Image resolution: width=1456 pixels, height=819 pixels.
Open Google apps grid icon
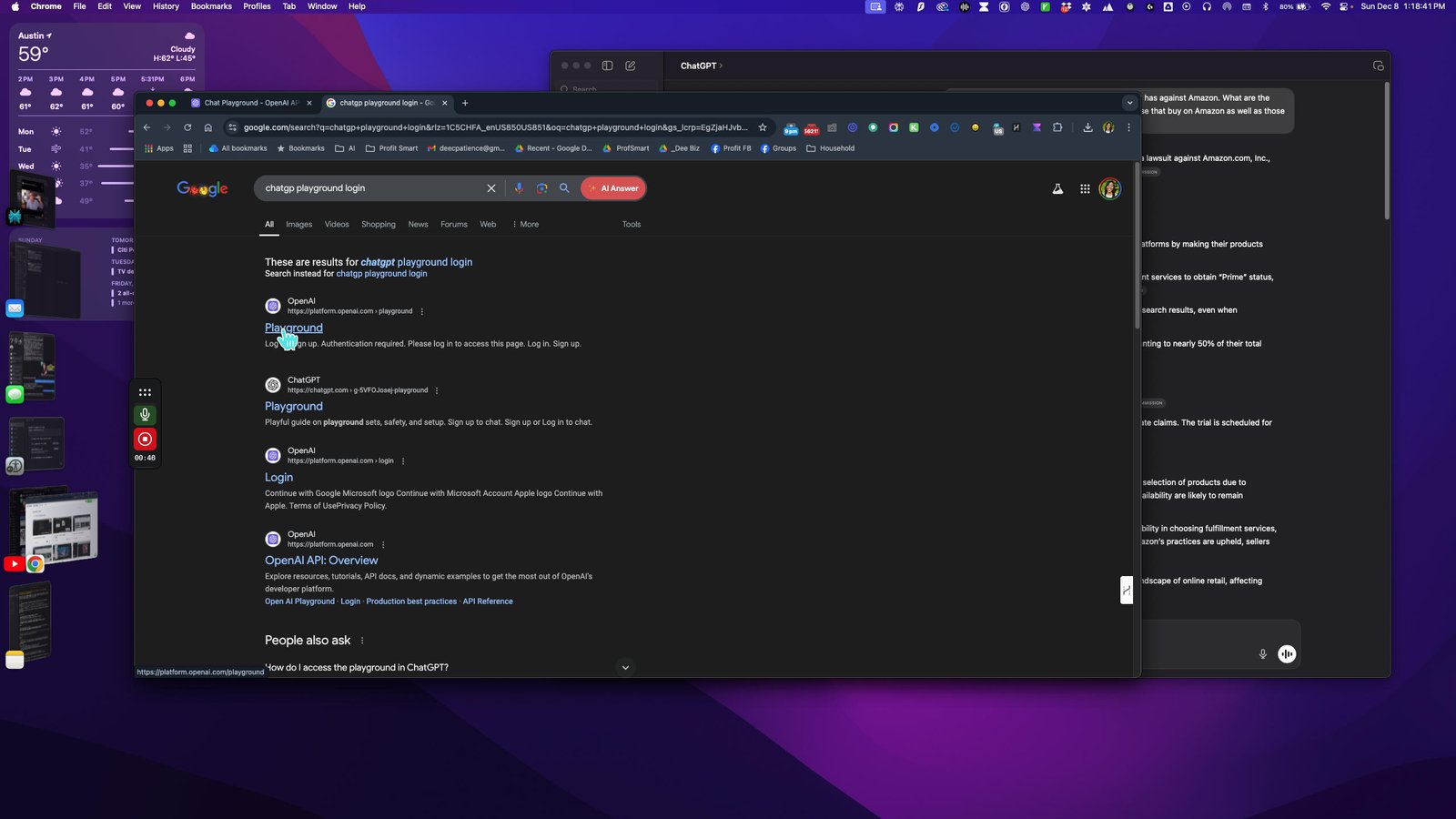pos(1085,189)
